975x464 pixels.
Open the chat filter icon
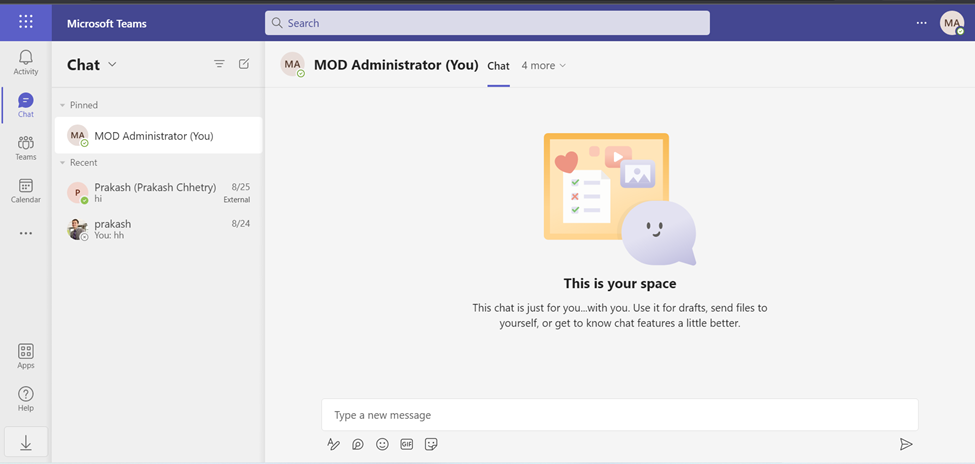pyautogui.click(x=219, y=64)
